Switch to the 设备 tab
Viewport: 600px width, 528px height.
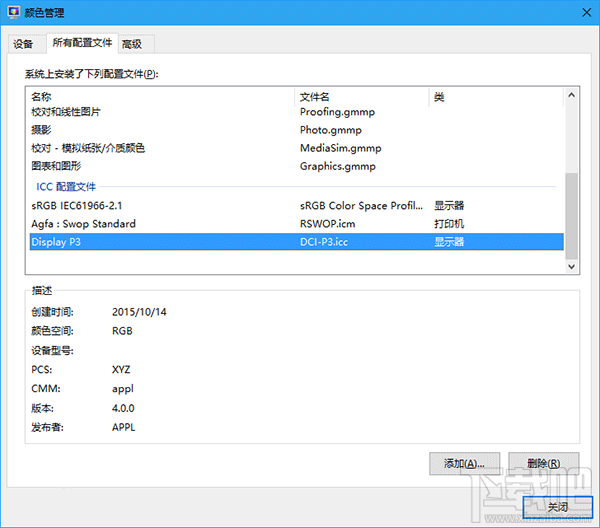27,44
